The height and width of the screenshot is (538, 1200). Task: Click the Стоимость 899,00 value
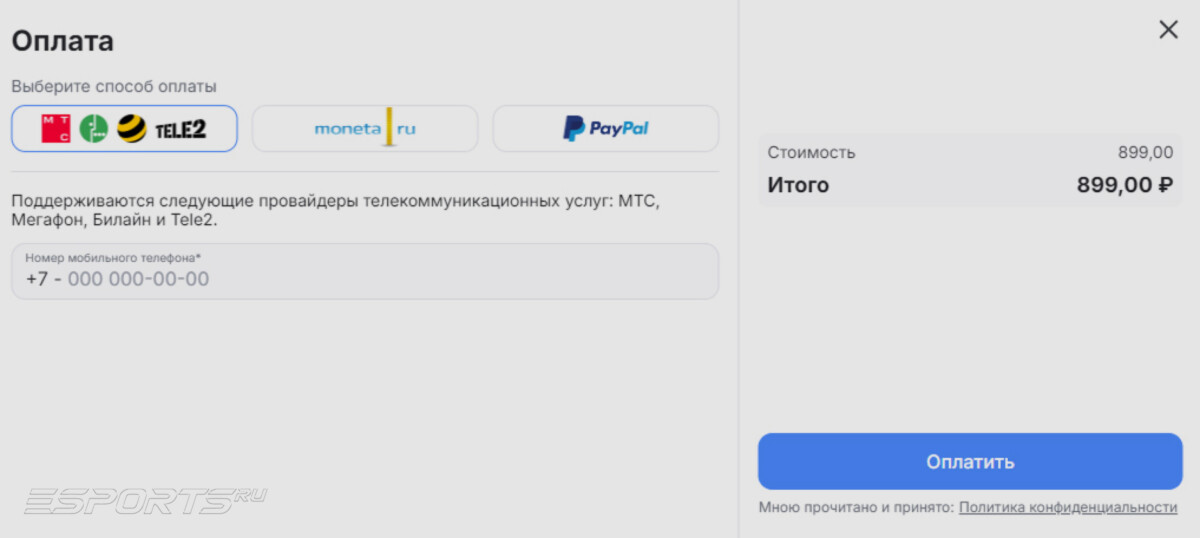click(1146, 153)
